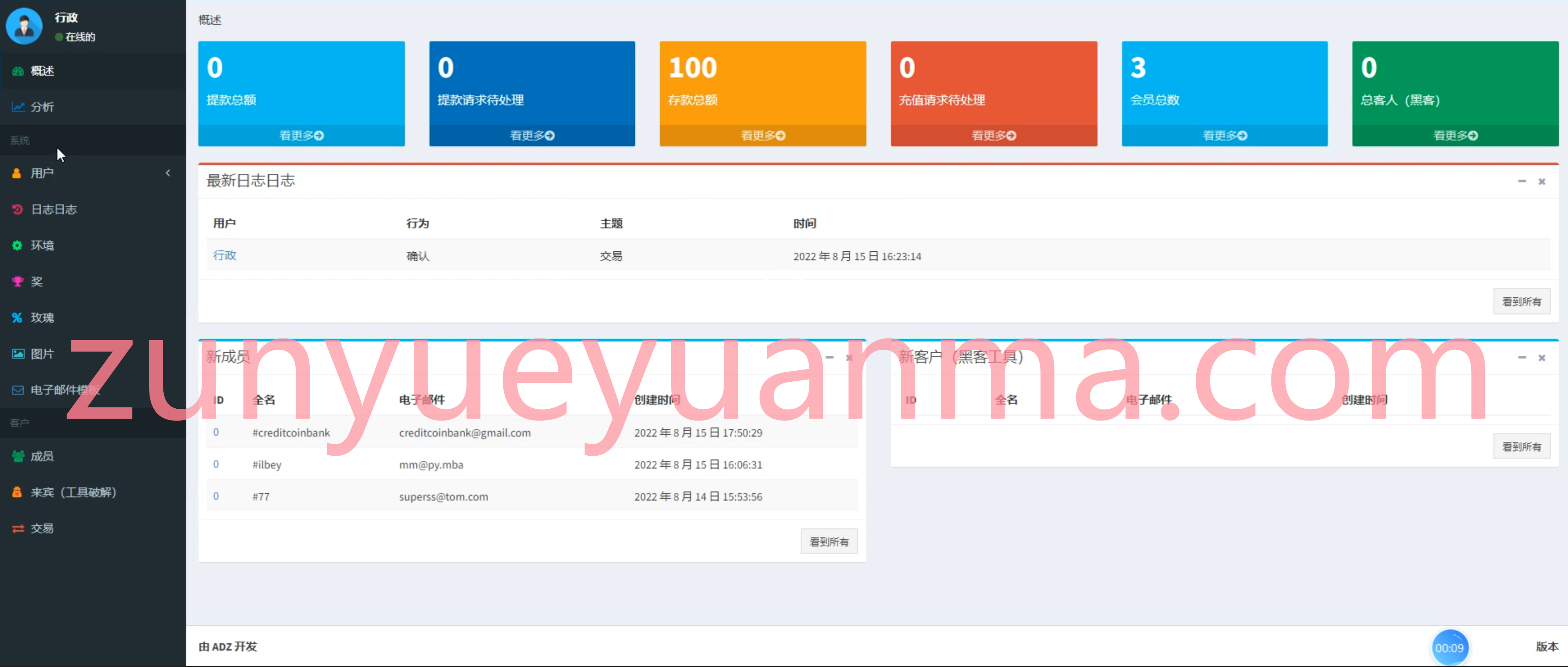This screenshot has height=667, width=1568.
Task: Open the 玫瑰 percent icon
Action: coord(17,318)
